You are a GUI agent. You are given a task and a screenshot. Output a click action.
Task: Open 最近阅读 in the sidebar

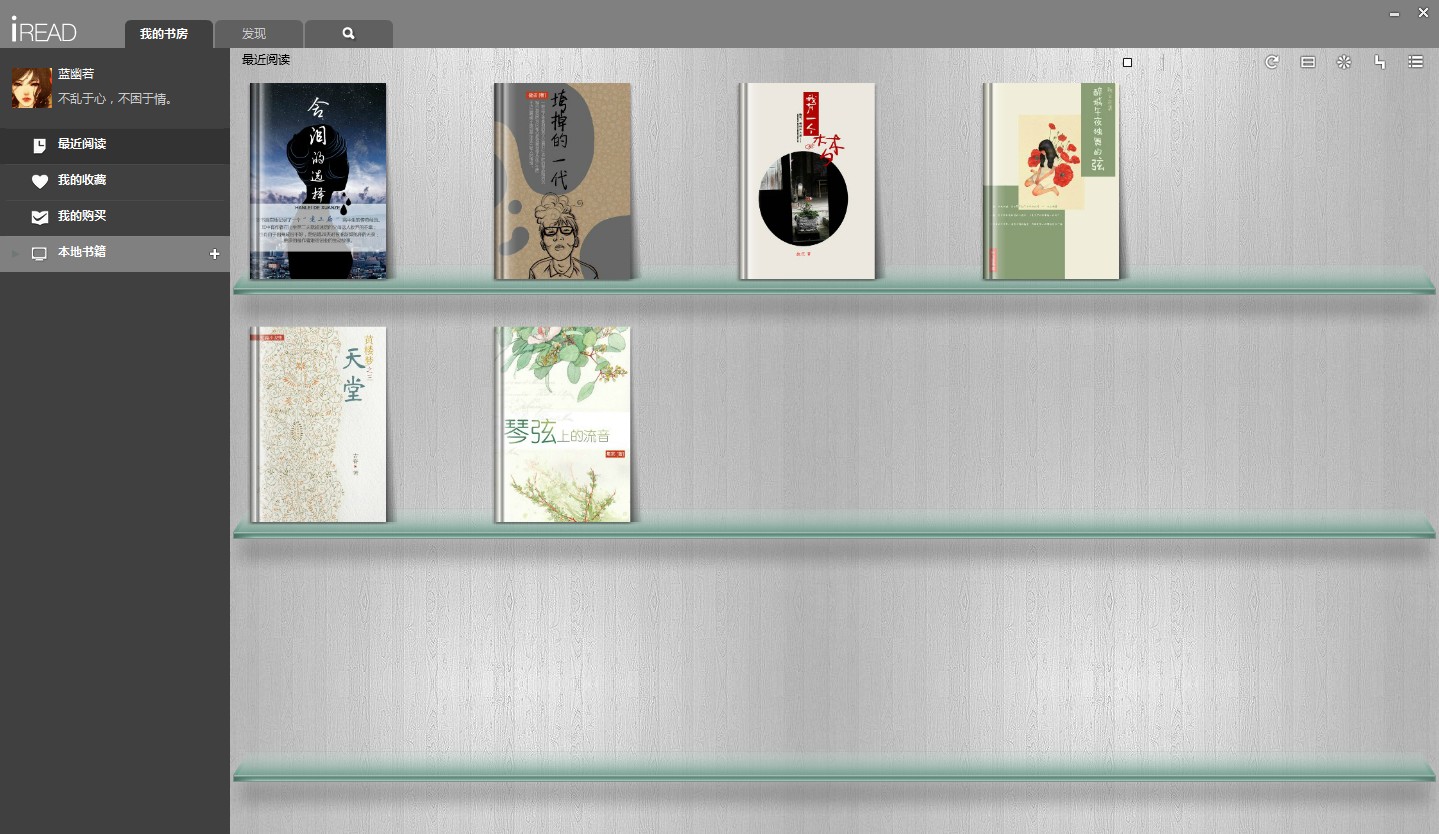(82, 145)
